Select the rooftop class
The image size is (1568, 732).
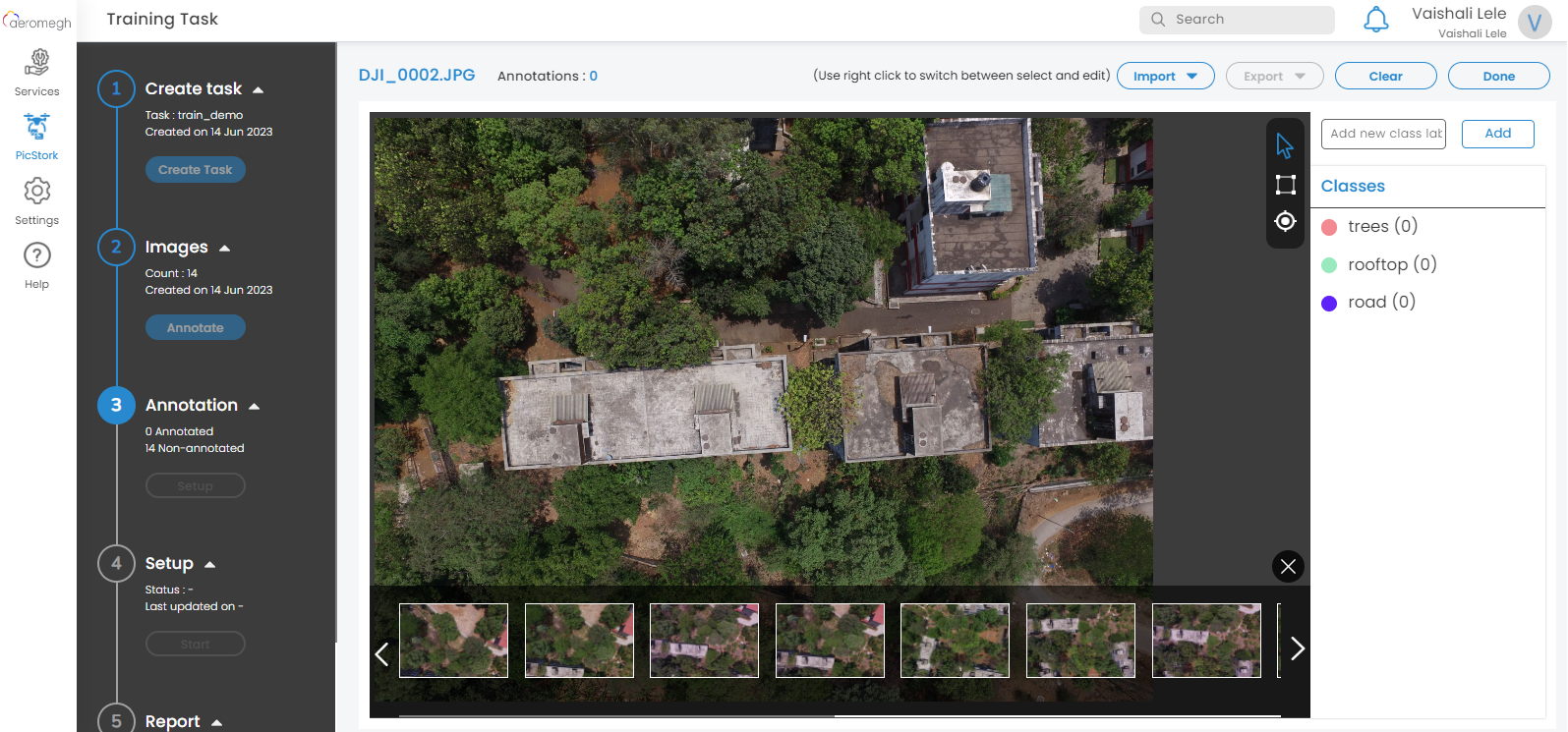click(x=1391, y=264)
